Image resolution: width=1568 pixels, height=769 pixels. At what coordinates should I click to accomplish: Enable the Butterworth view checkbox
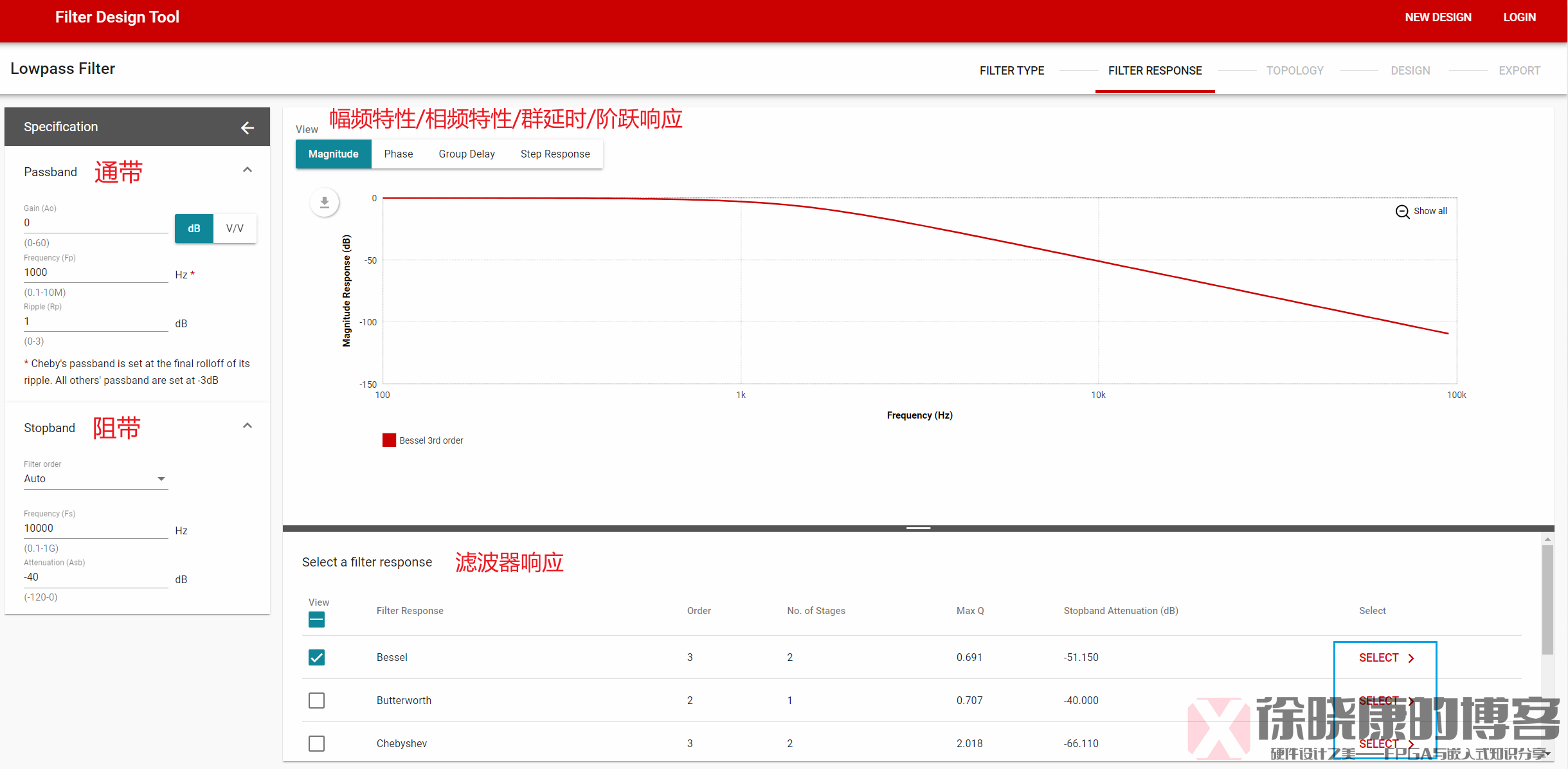(316, 700)
